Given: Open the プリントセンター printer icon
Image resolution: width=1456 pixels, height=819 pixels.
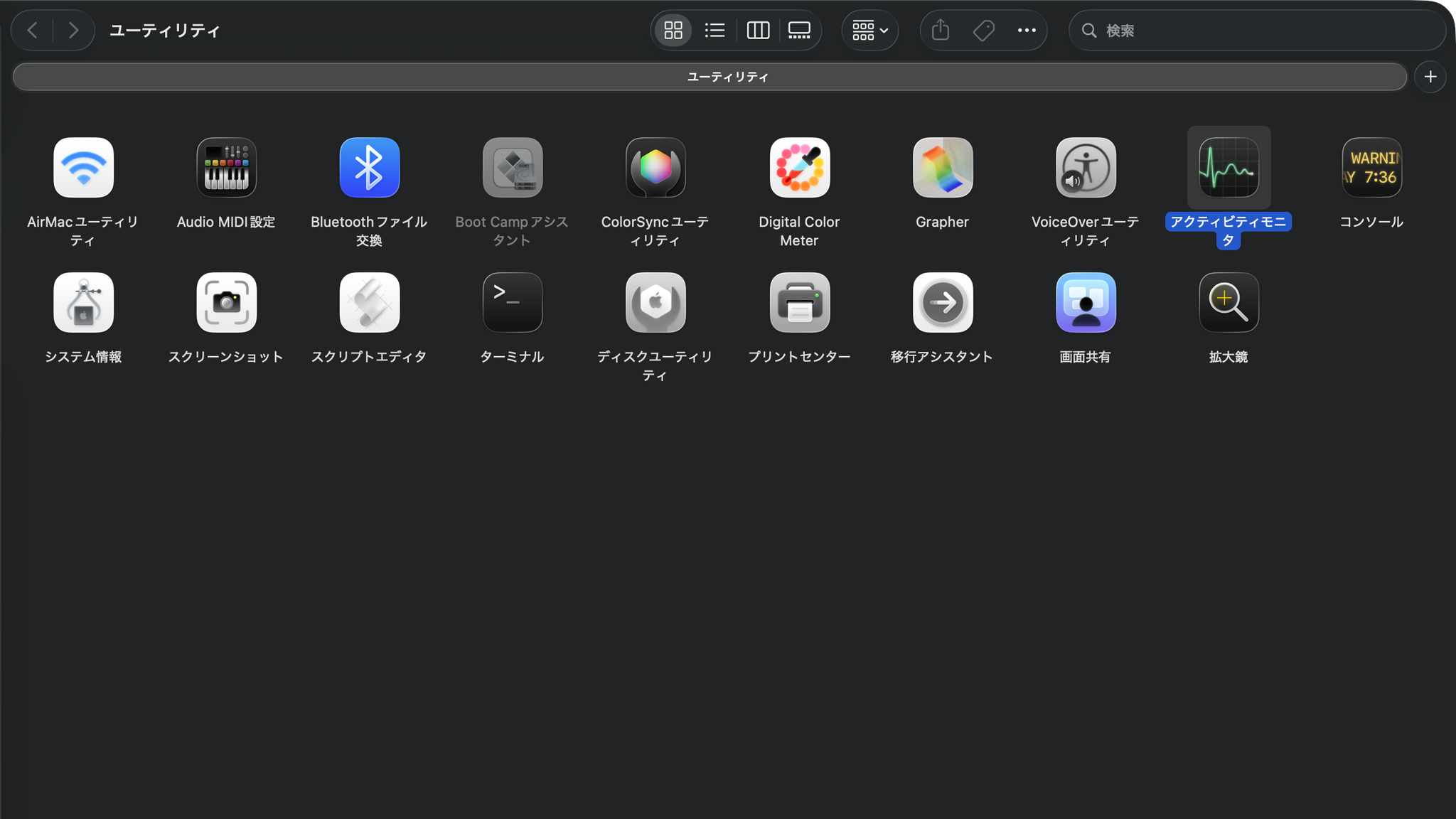Looking at the screenshot, I should pos(799,303).
